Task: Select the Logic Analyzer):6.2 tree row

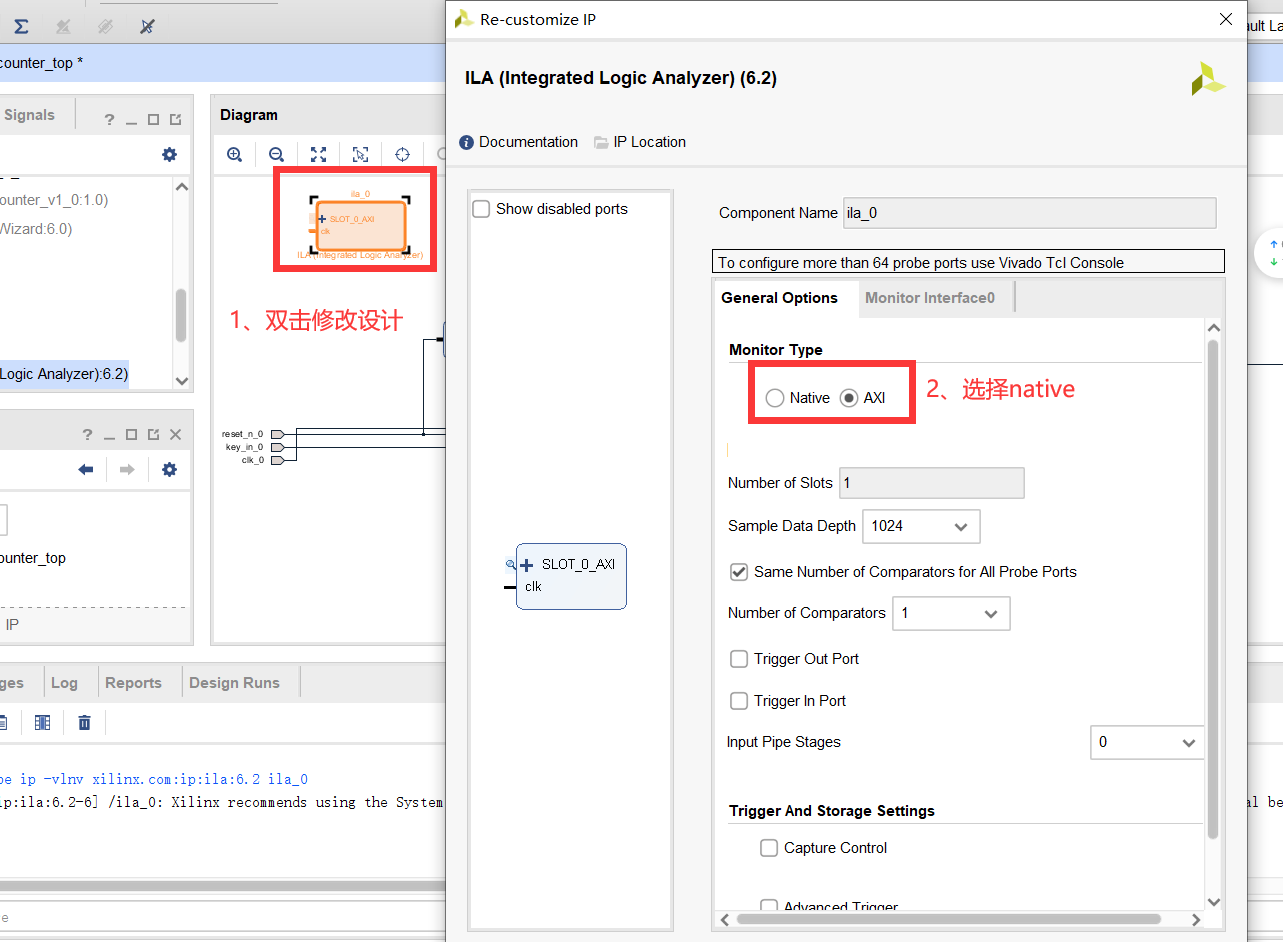Action: tap(64, 374)
